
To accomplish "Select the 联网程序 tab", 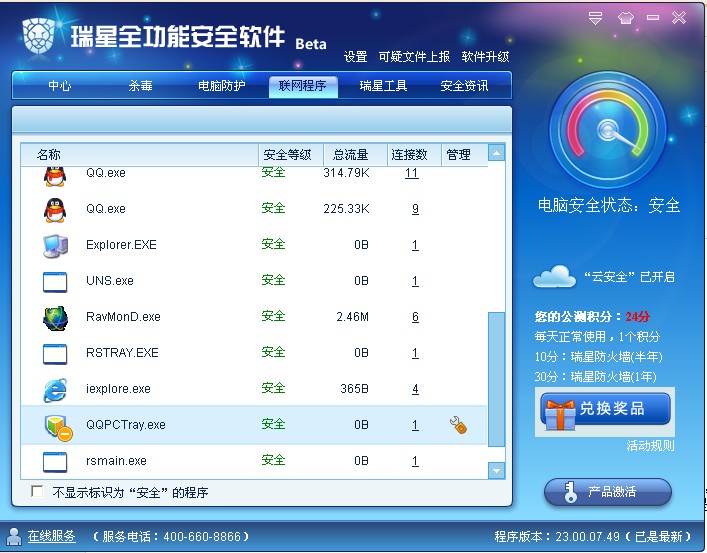I will [303, 86].
